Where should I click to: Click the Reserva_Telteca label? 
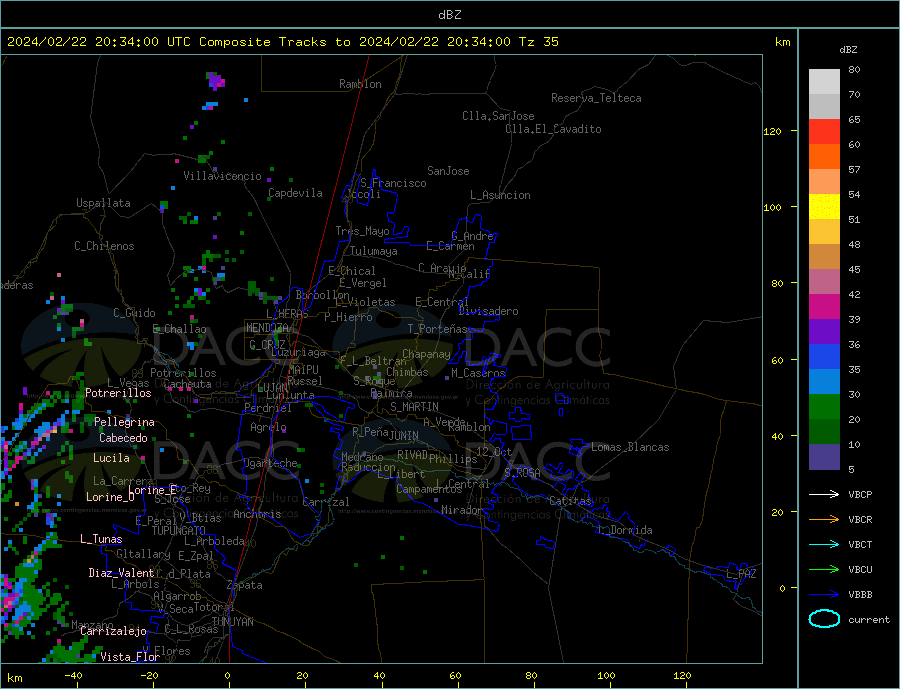[x=596, y=98]
